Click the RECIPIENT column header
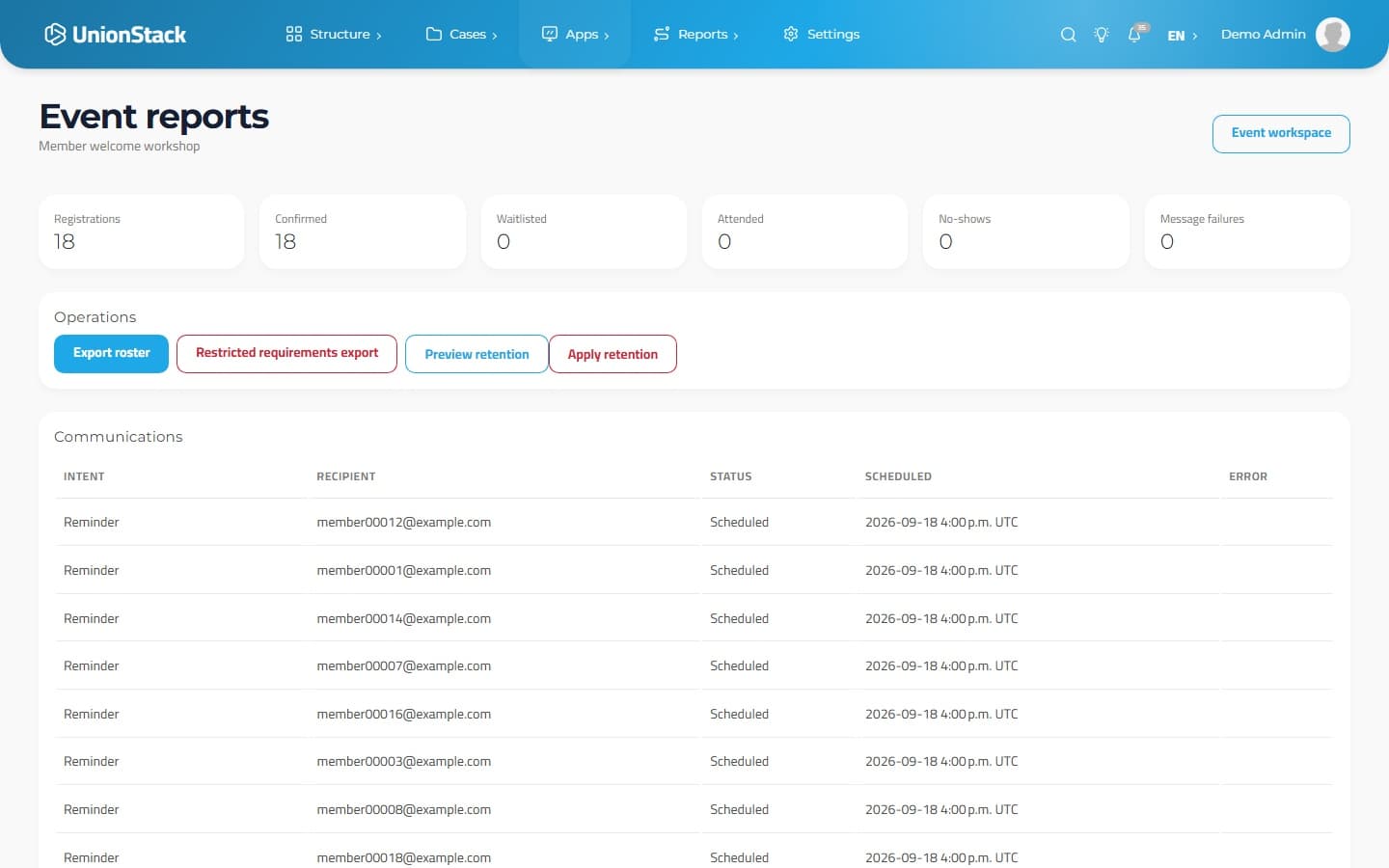Image resolution: width=1389 pixels, height=868 pixels. coord(346,476)
